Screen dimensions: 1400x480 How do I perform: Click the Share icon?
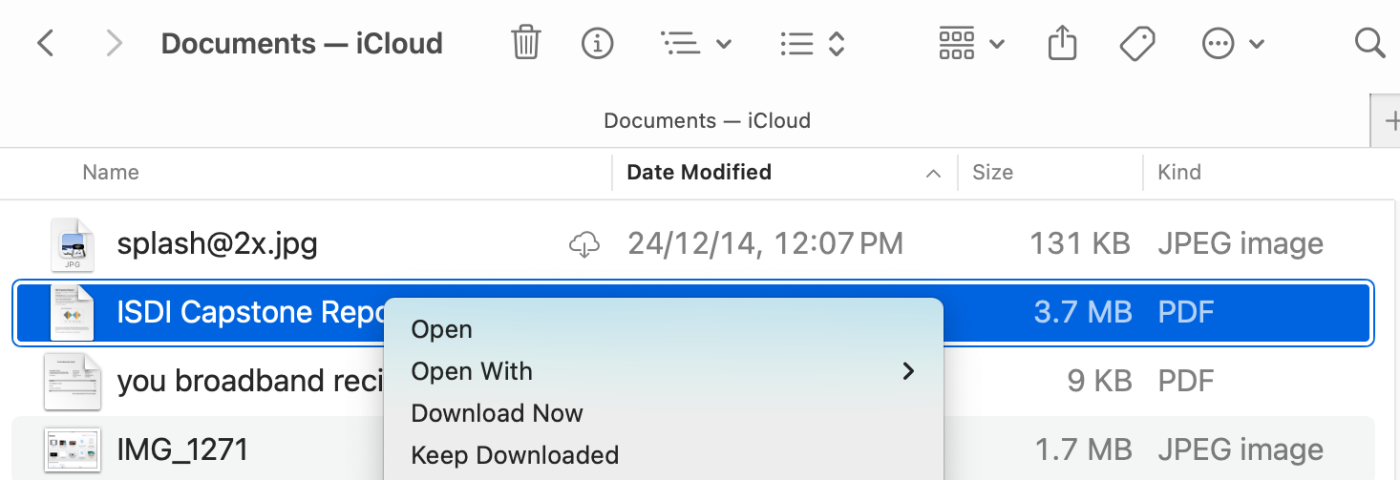[1062, 43]
